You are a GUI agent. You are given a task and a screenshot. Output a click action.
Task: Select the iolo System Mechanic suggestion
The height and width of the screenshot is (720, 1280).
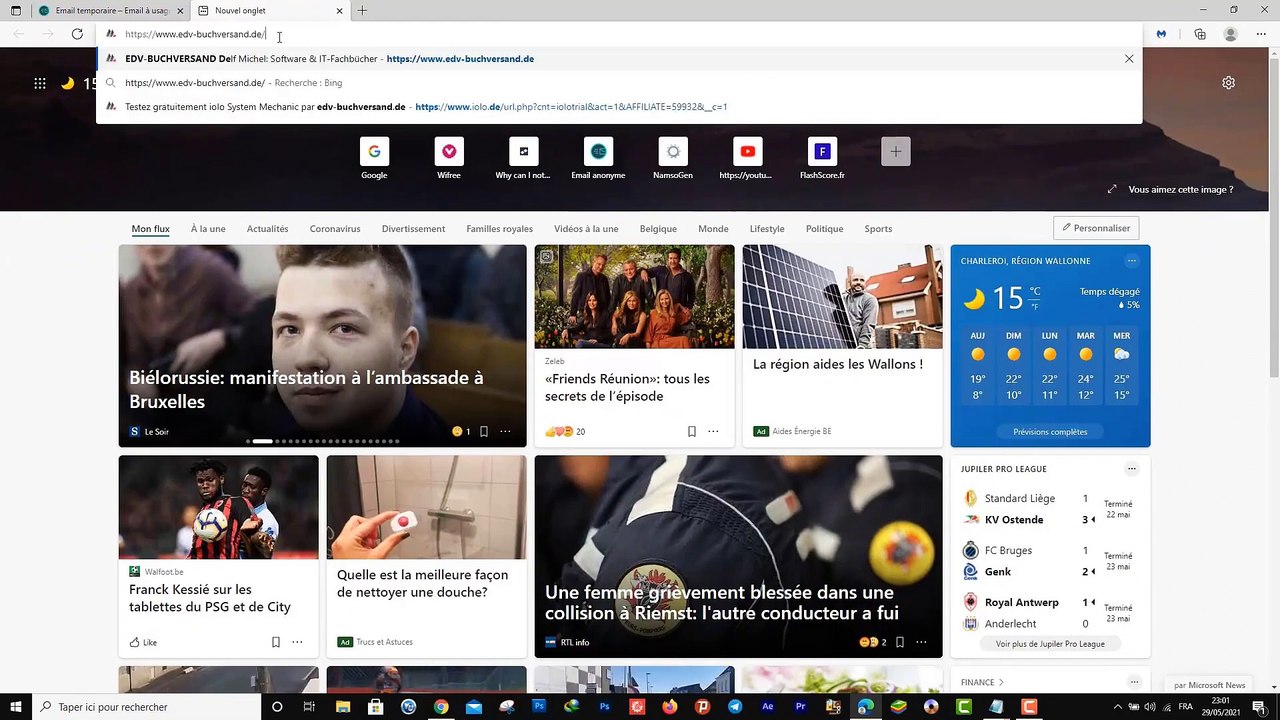[x=619, y=107]
